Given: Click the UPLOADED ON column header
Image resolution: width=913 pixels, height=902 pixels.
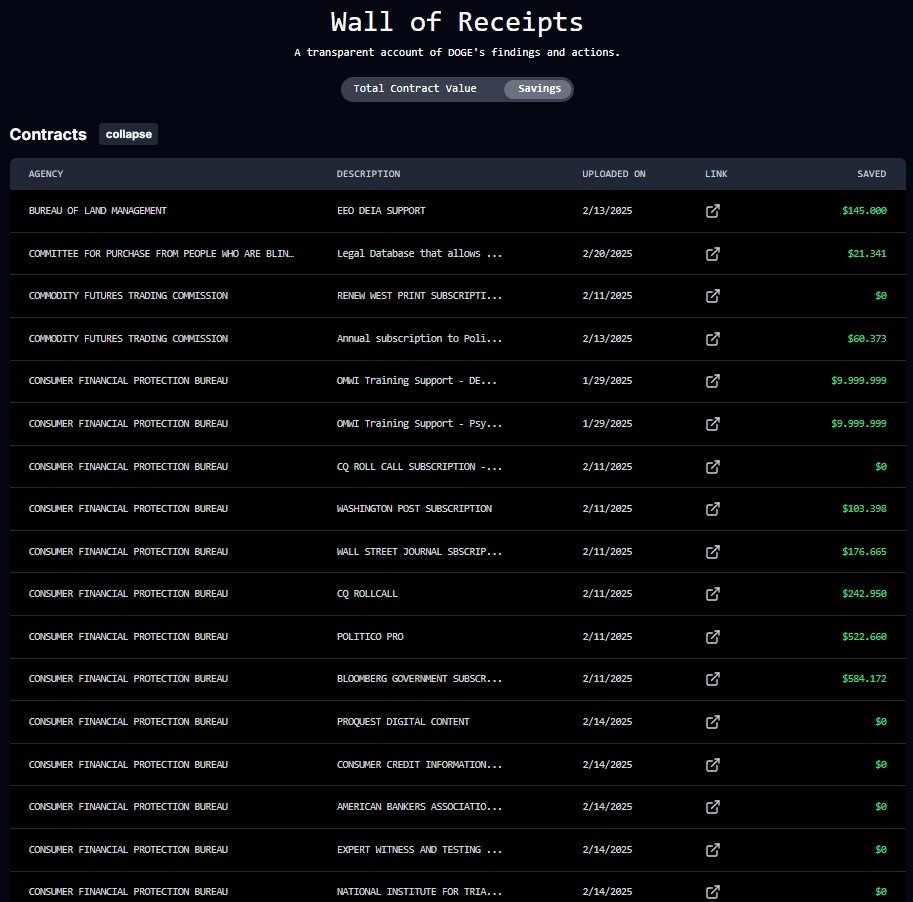Looking at the screenshot, I should coord(614,174).
